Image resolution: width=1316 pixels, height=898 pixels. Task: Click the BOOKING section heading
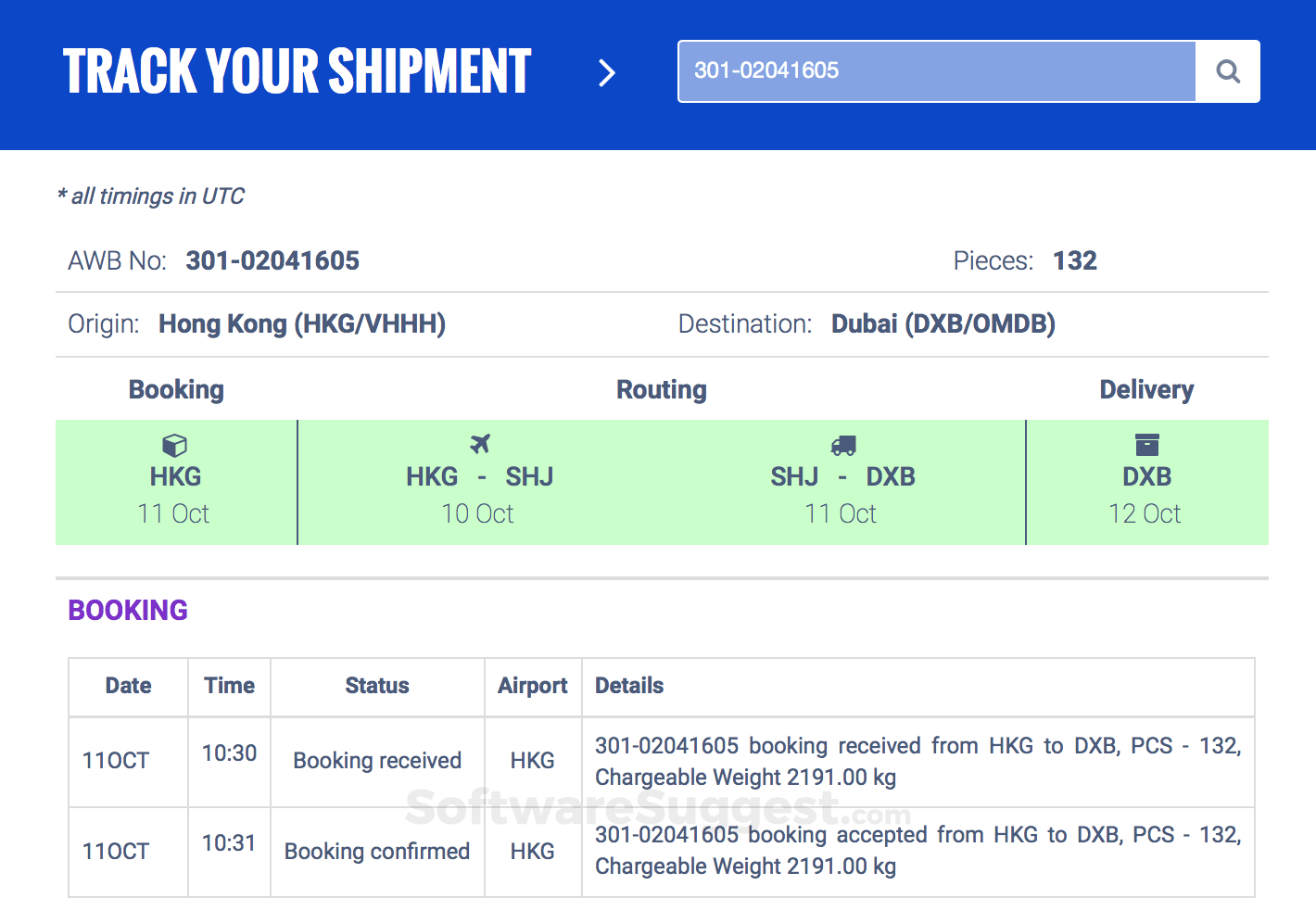[128, 610]
